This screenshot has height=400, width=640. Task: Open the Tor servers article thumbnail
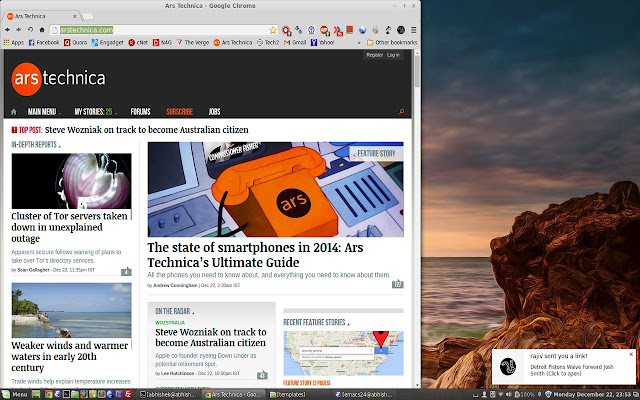[x=71, y=181]
